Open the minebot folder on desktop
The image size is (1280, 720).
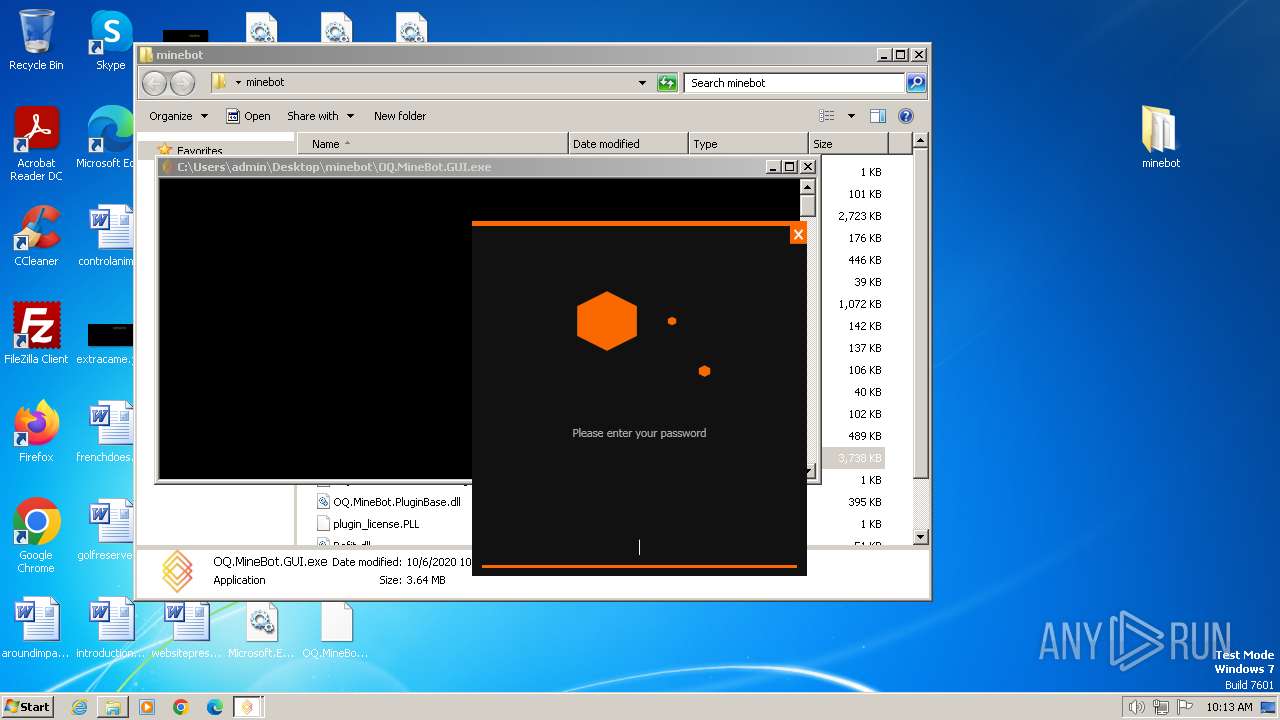(x=1161, y=138)
